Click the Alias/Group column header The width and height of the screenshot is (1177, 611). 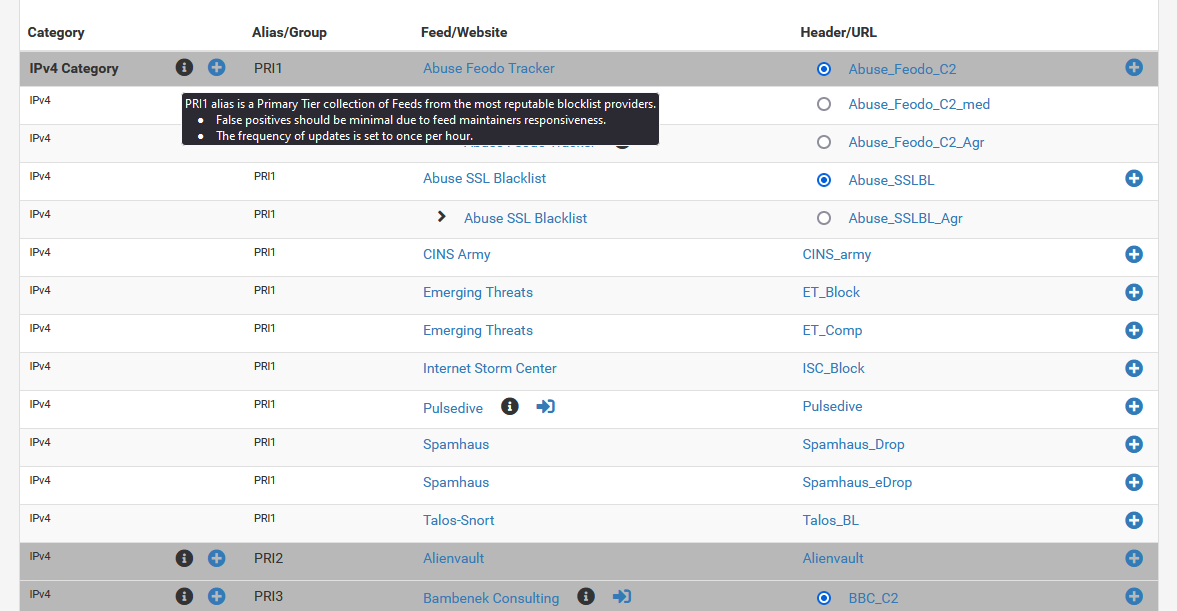[289, 32]
